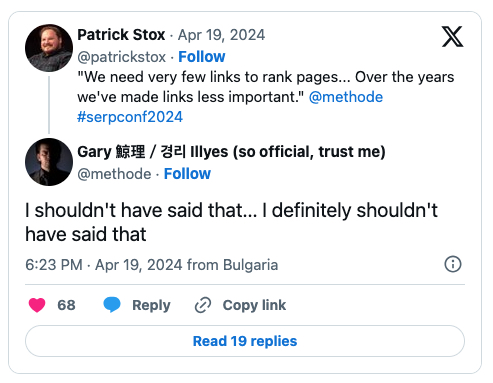Follow Patrick Stox

202,57
